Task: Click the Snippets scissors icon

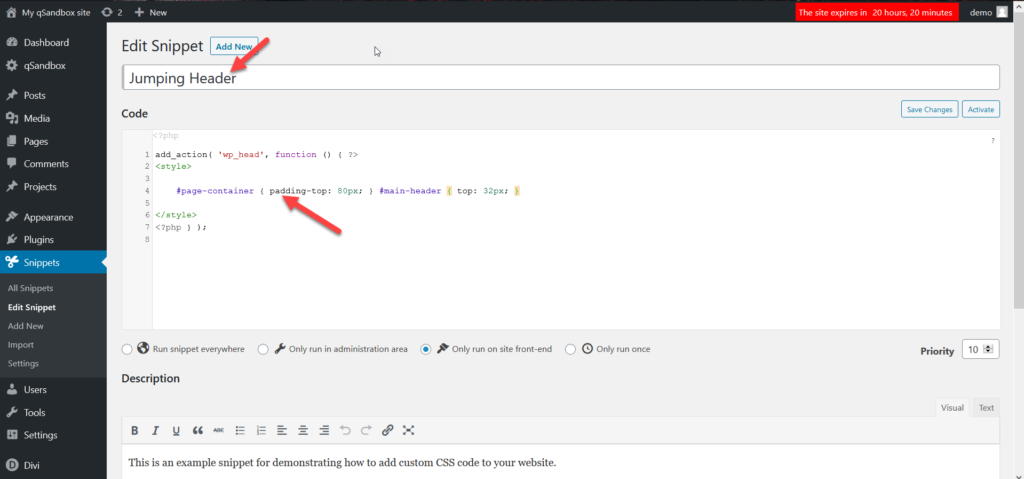Action: 12,263
